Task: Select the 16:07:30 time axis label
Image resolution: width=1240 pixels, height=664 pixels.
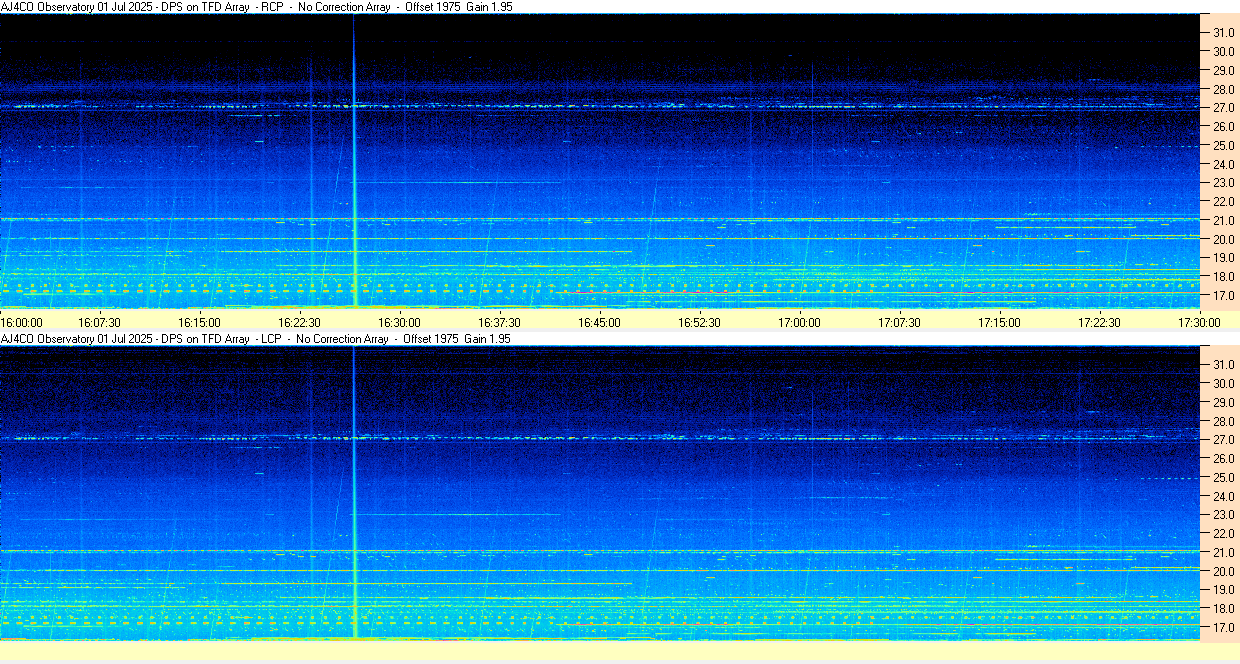Action: pyautogui.click(x=100, y=322)
